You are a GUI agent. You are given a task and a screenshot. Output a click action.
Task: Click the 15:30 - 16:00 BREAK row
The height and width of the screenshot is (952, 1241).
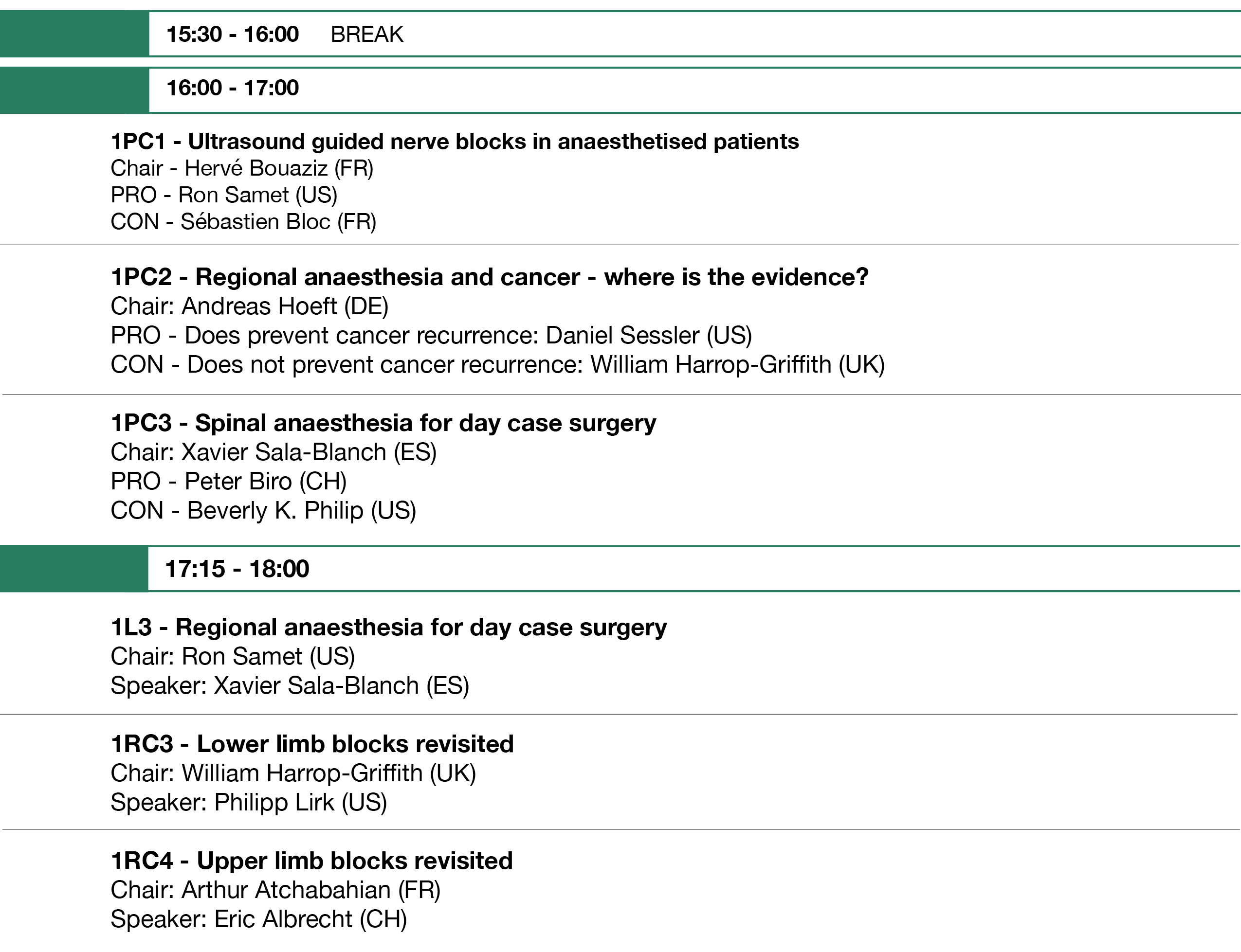[285, 35]
